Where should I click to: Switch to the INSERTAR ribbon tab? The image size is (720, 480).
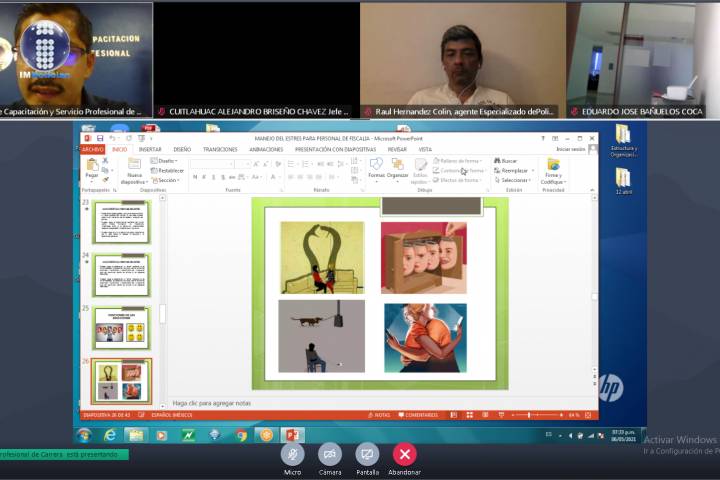coord(150,149)
